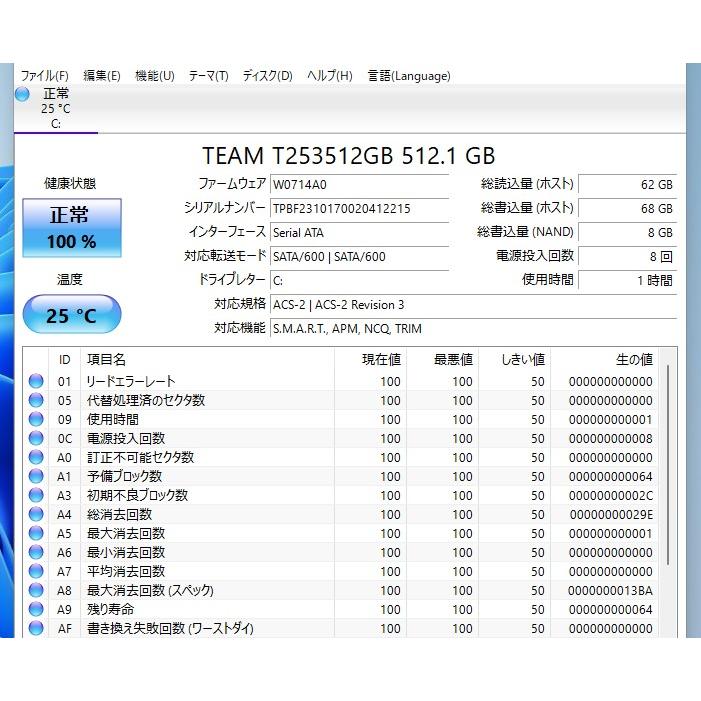Select the 平均消去回数 attribute name
Screen dimensions: 701x701
click(126, 571)
